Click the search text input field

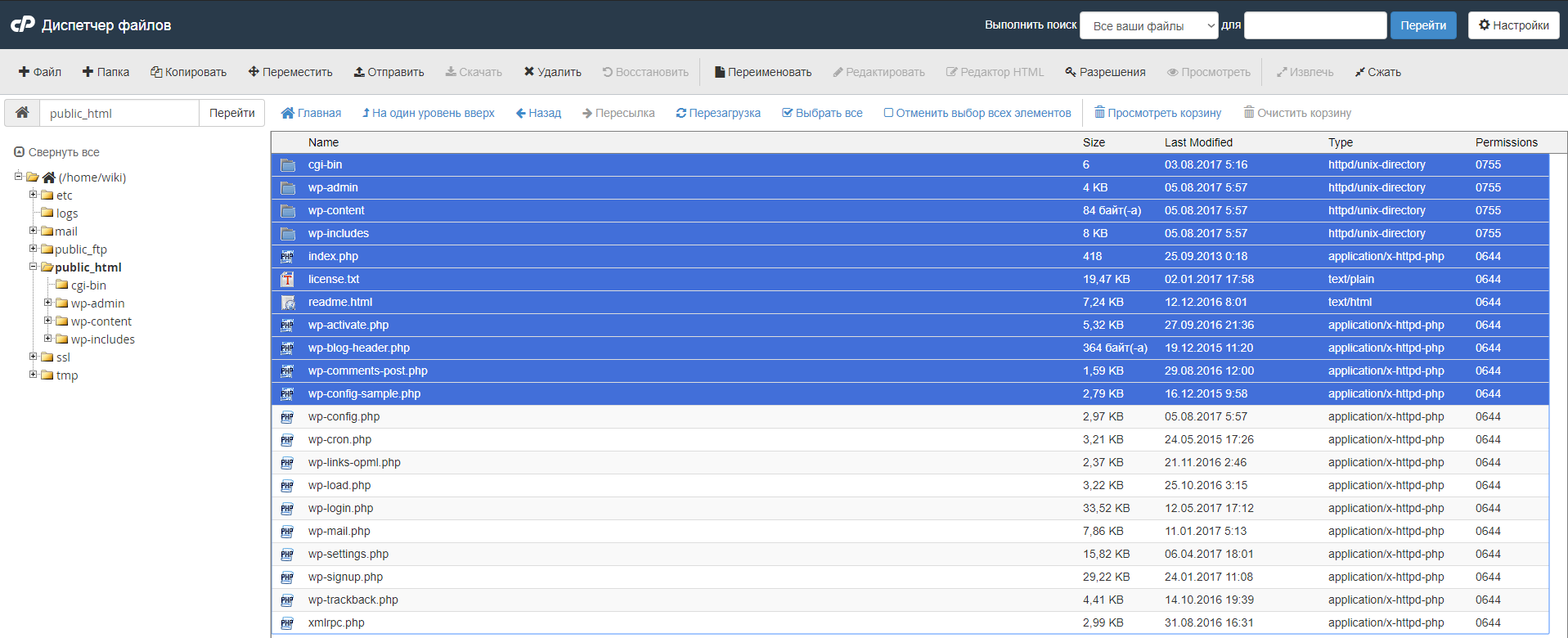click(1314, 25)
